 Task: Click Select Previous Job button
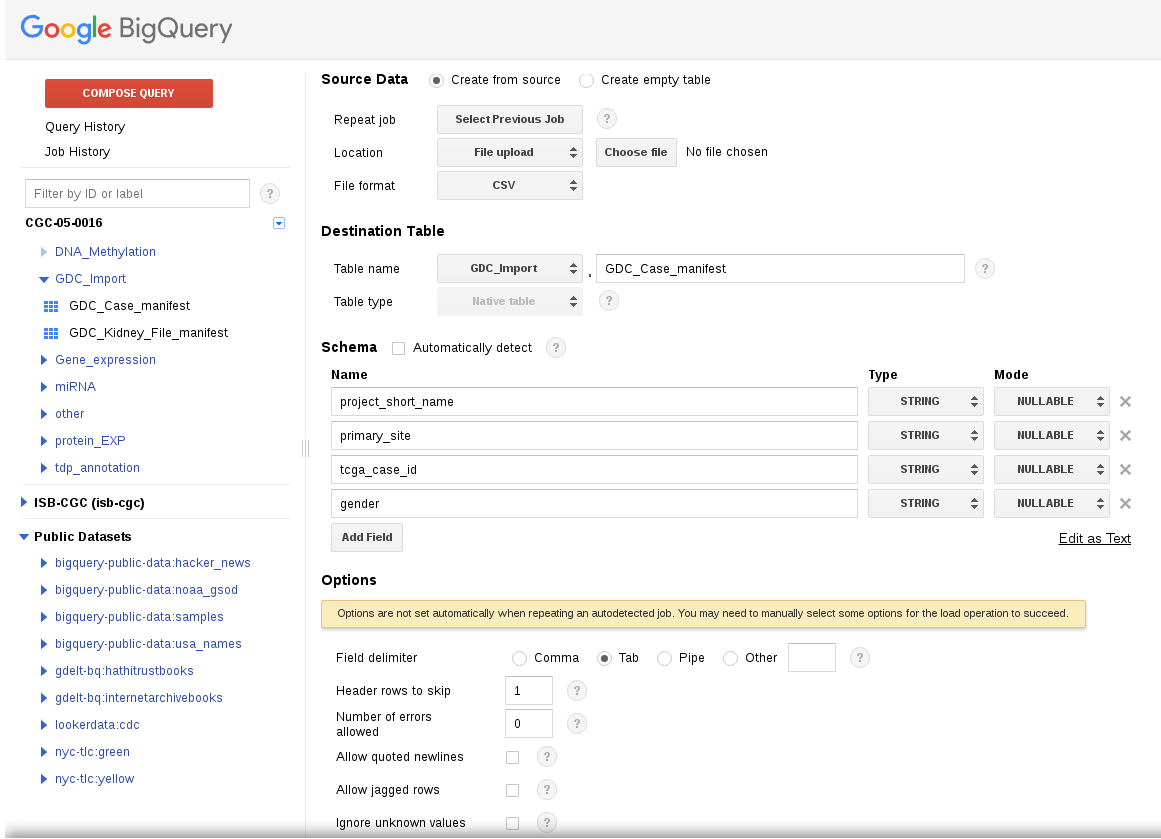pyautogui.click(x=509, y=119)
